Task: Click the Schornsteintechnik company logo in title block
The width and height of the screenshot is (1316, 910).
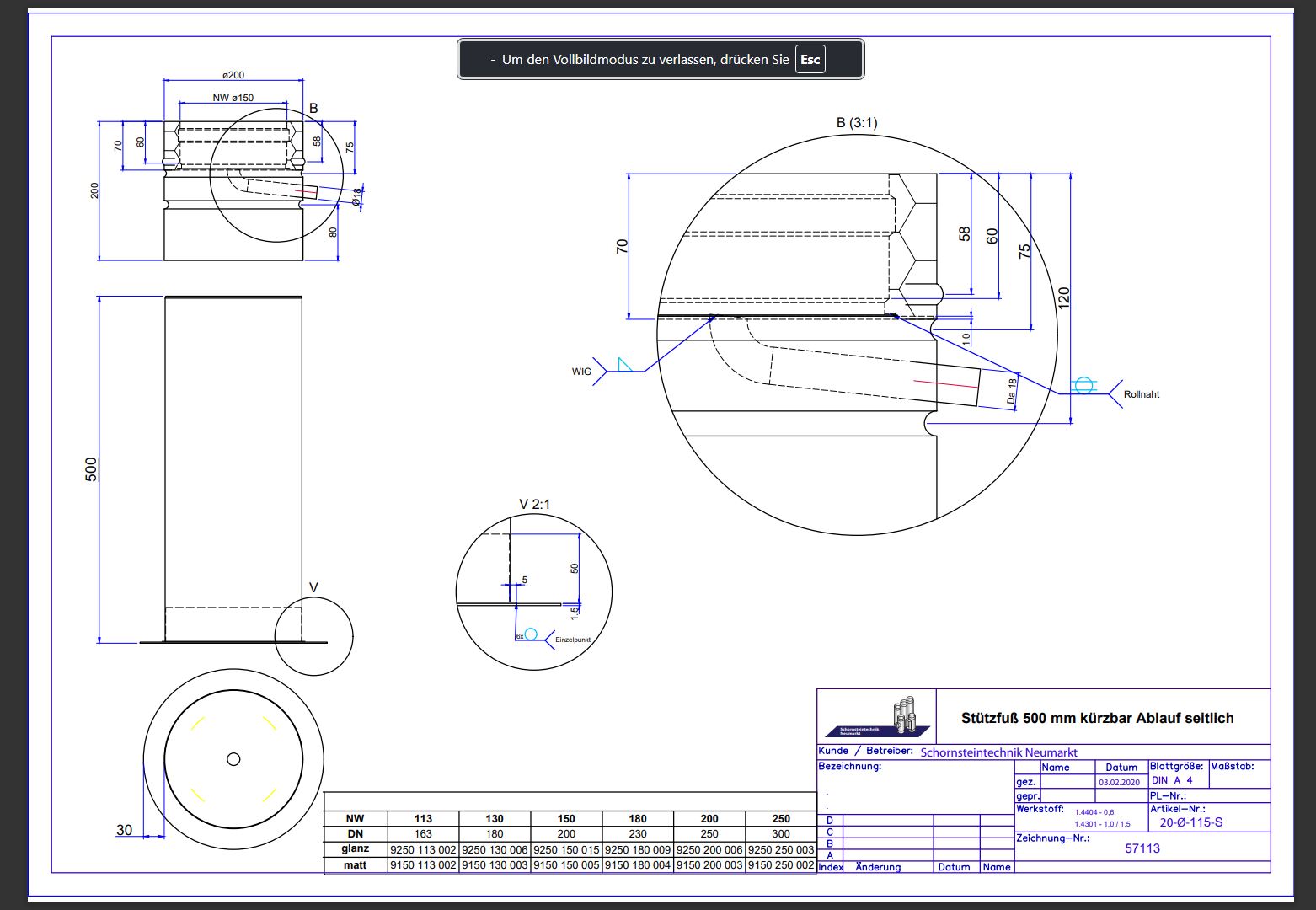Action: [876, 717]
